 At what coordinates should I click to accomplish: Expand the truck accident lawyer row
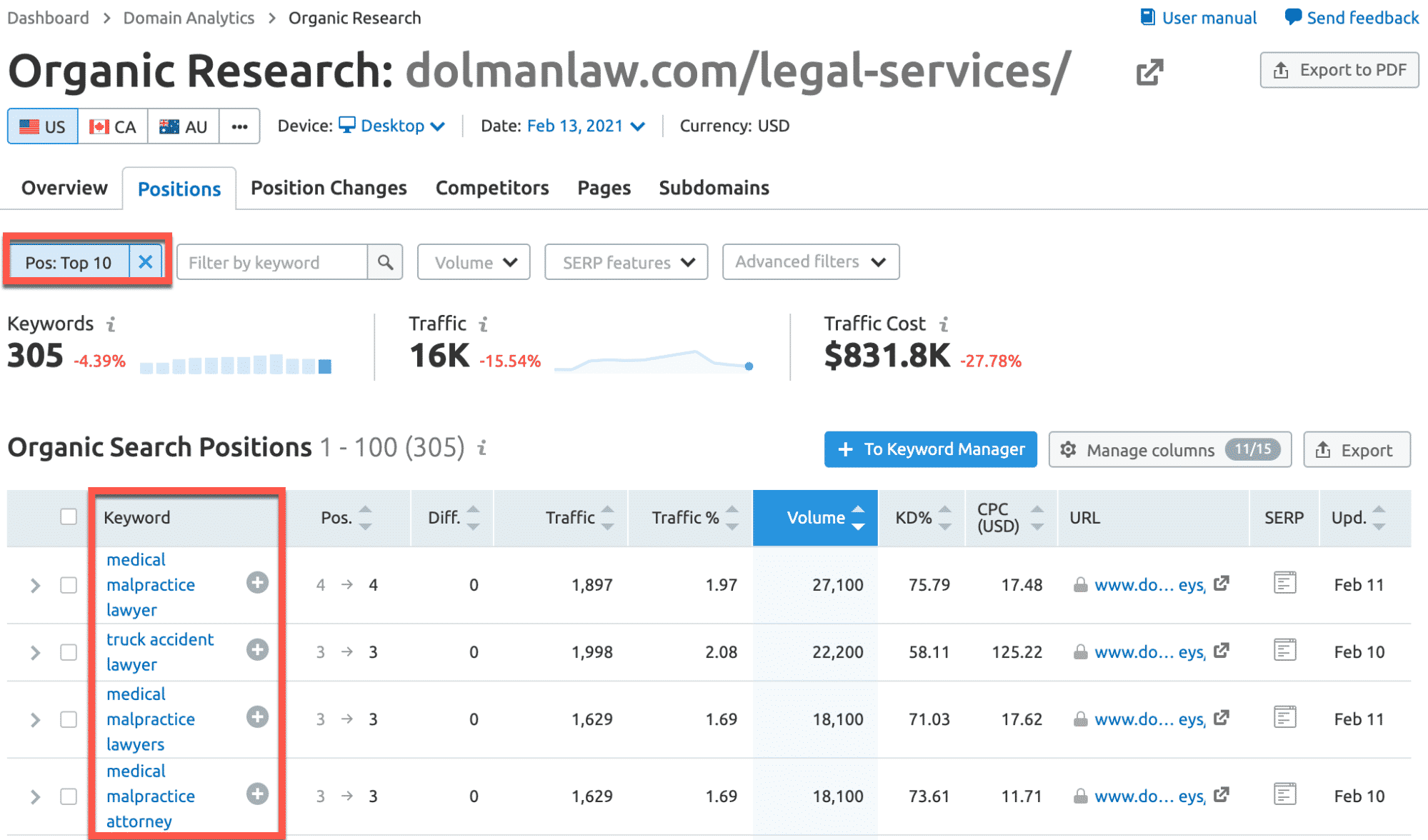coord(35,652)
